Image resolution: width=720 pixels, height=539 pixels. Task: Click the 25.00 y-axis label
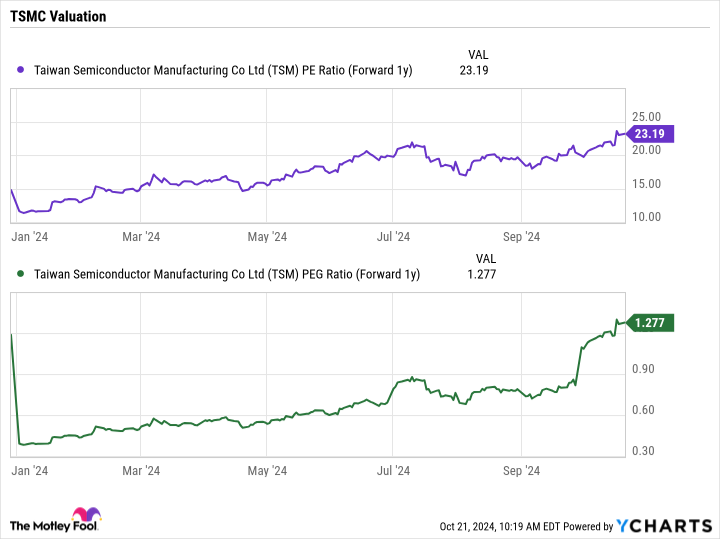647,117
